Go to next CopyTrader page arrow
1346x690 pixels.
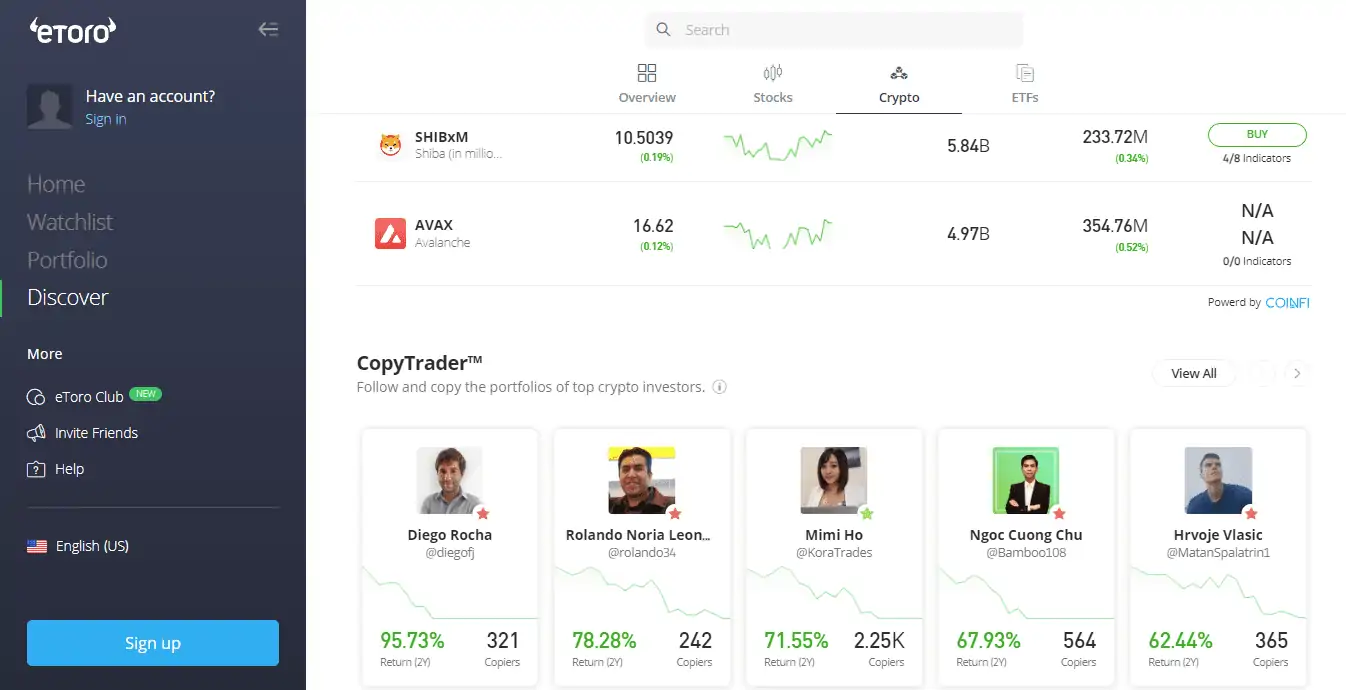pyautogui.click(x=1297, y=373)
